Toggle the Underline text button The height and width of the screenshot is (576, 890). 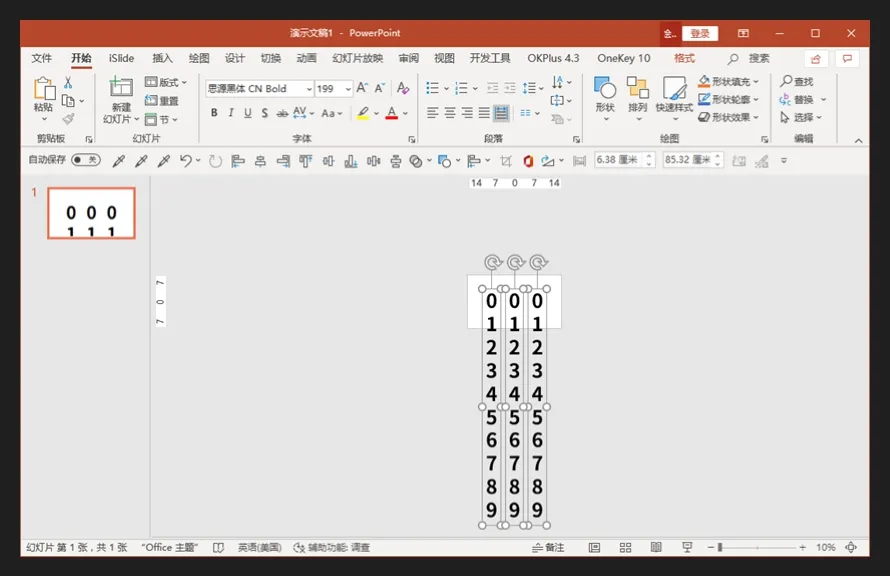point(247,113)
